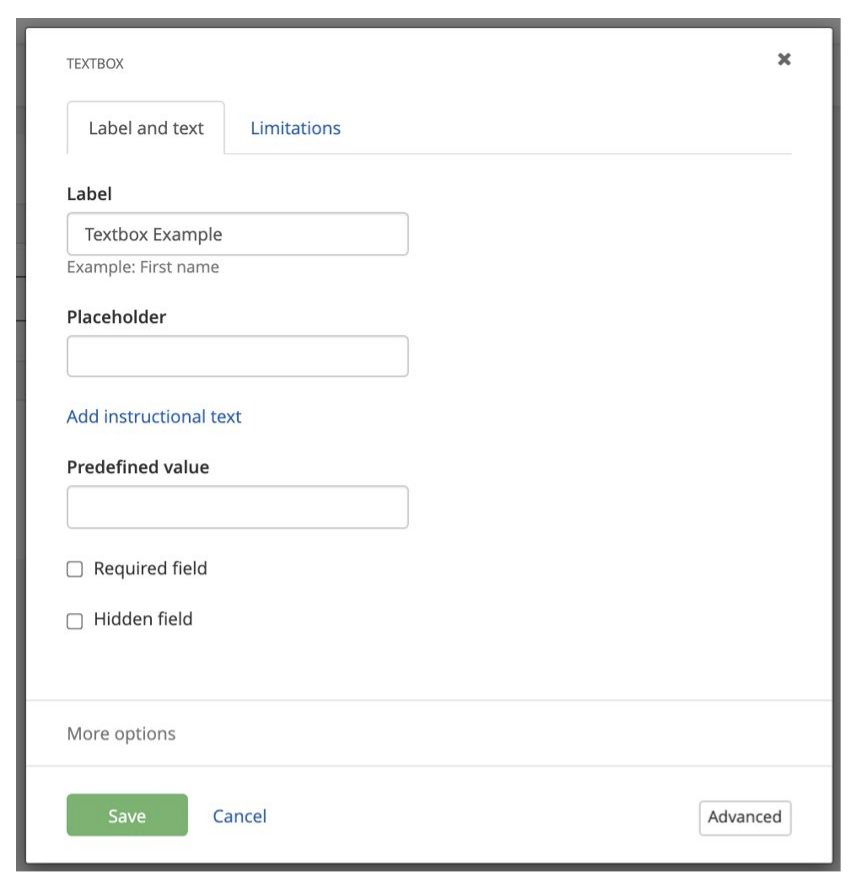The image size is (862, 890).
Task: Click the bold "Placeholder" field heading
Action: (x=116, y=317)
